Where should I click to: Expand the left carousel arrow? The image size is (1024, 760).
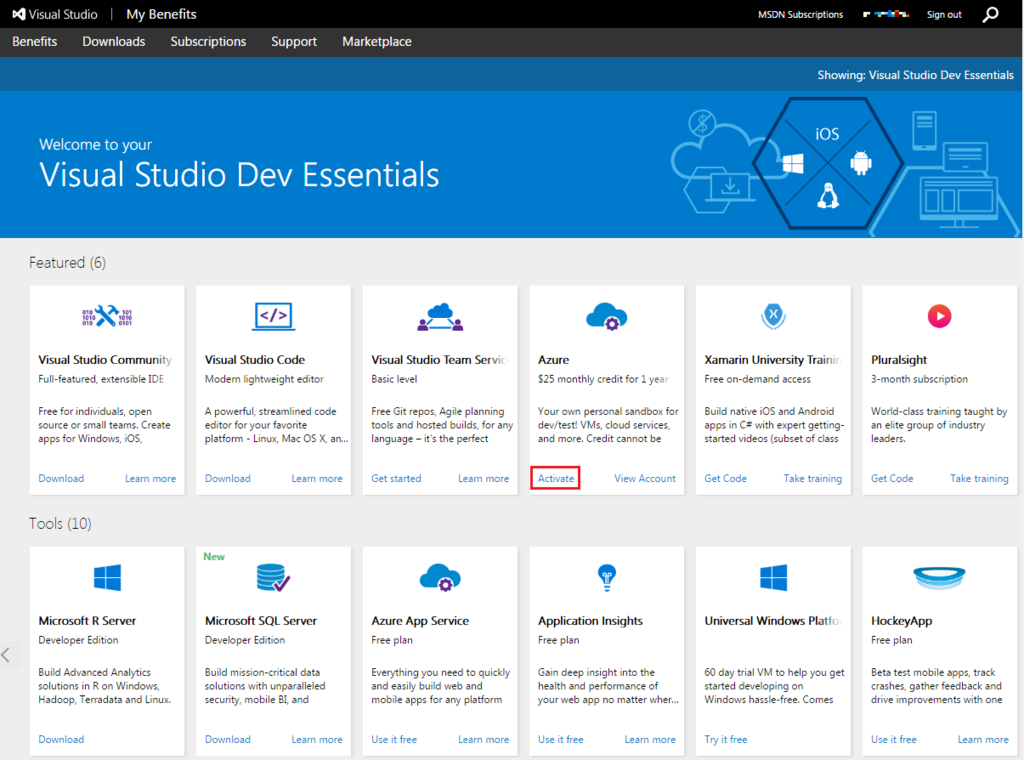pyautogui.click(x=7, y=655)
